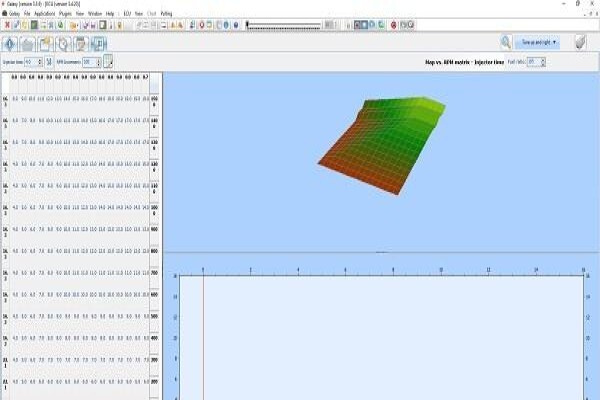Click the grid table button after RPM increments

(x=108, y=61)
